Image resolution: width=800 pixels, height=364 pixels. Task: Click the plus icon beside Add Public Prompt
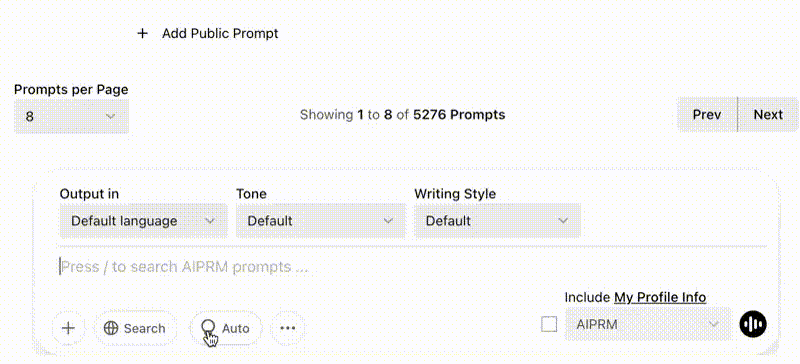pos(142,34)
